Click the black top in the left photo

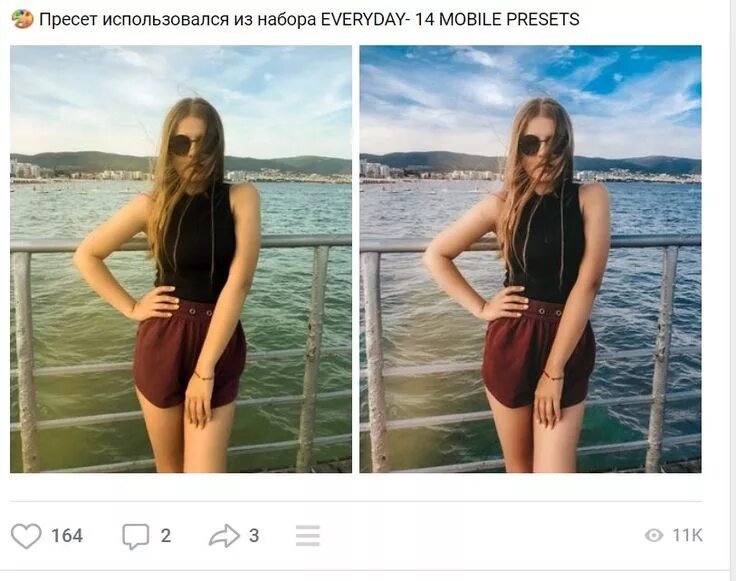coord(196,242)
